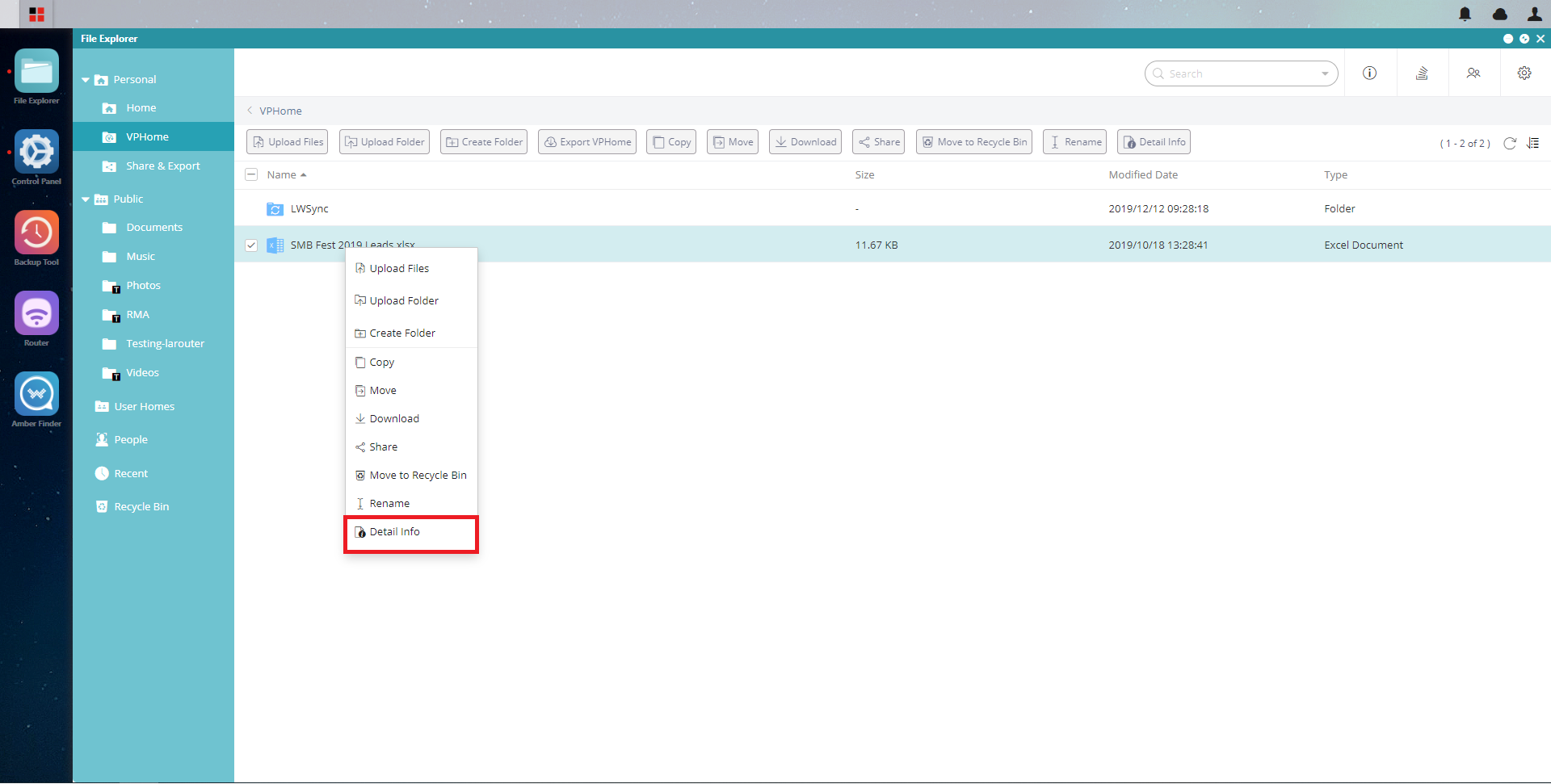Viewport: 1551px width, 784px height.
Task: Click the Rename toolbar button
Action: pos(1075,142)
